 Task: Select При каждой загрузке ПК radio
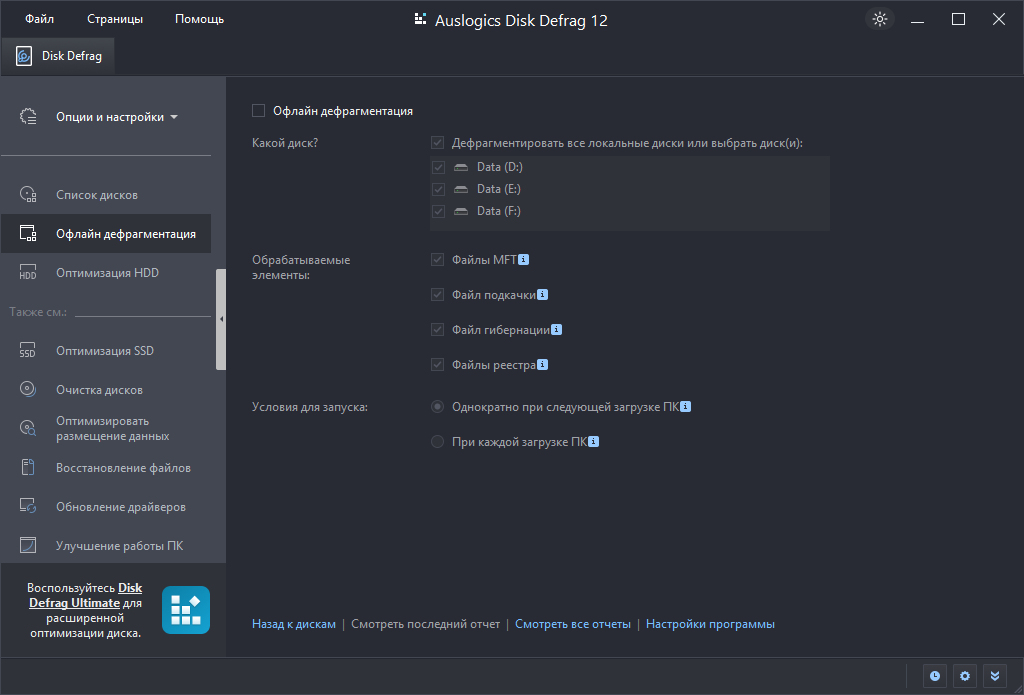pos(438,442)
